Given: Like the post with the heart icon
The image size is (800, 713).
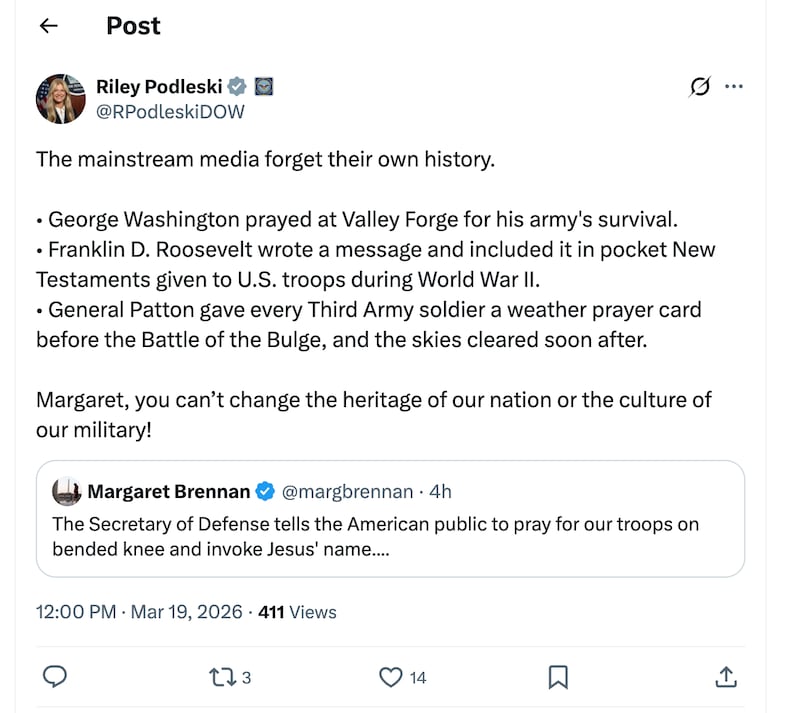Looking at the screenshot, I should tap(390, 677).
